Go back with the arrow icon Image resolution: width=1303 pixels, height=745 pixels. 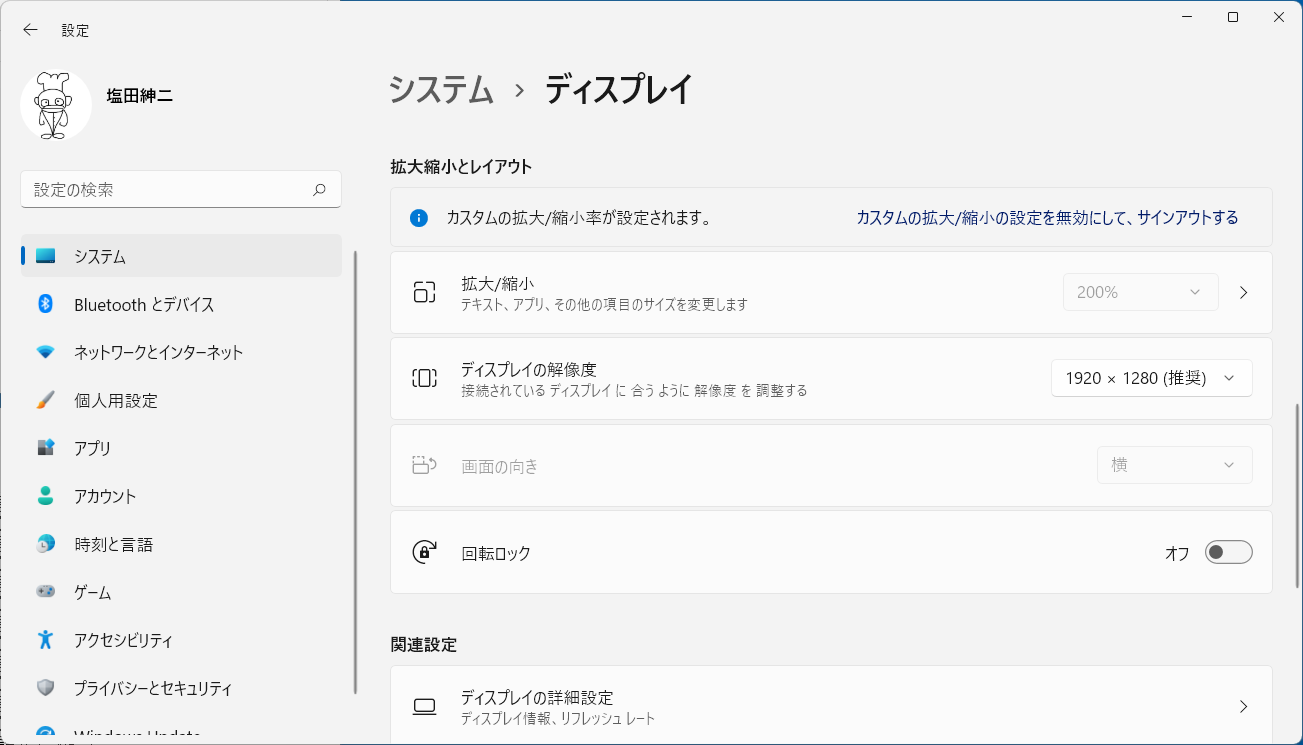point(30,30)
